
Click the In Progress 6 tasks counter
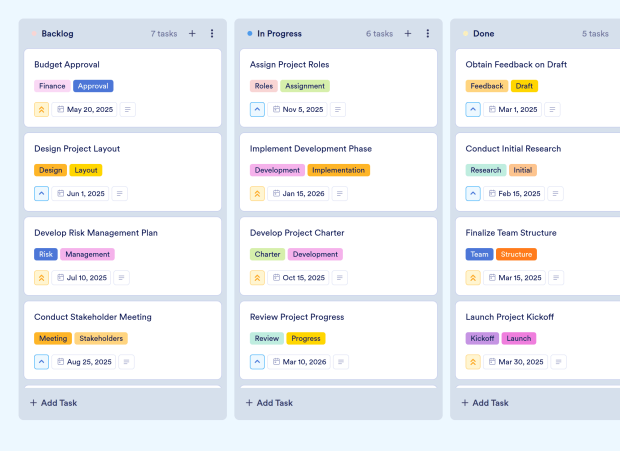(x=380, y=34)
